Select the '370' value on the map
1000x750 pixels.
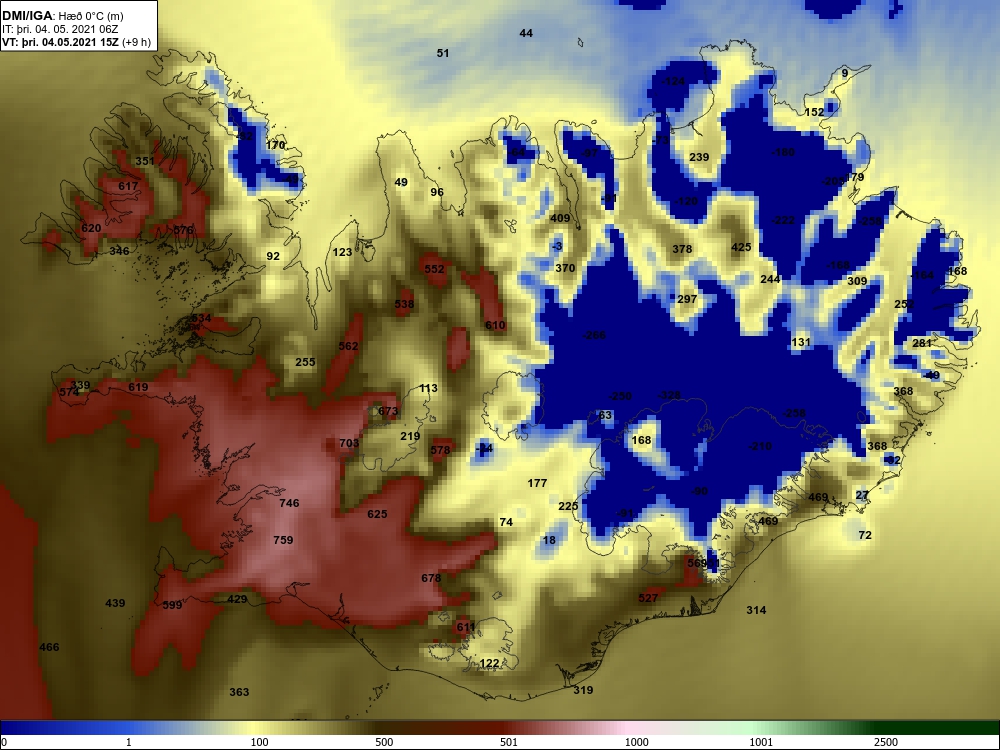click(565, 268)
